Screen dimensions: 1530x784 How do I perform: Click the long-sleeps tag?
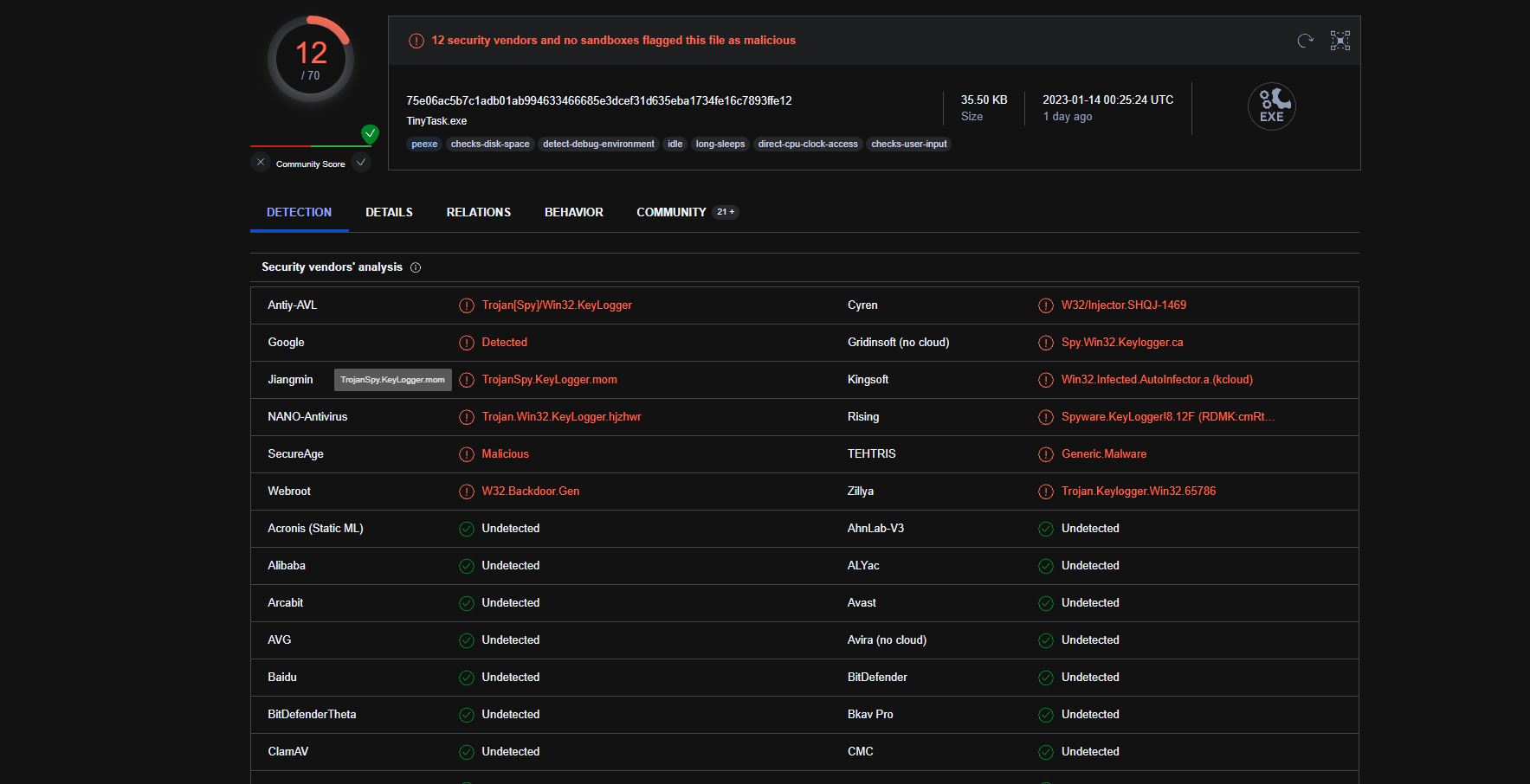(x=720, y=145)
